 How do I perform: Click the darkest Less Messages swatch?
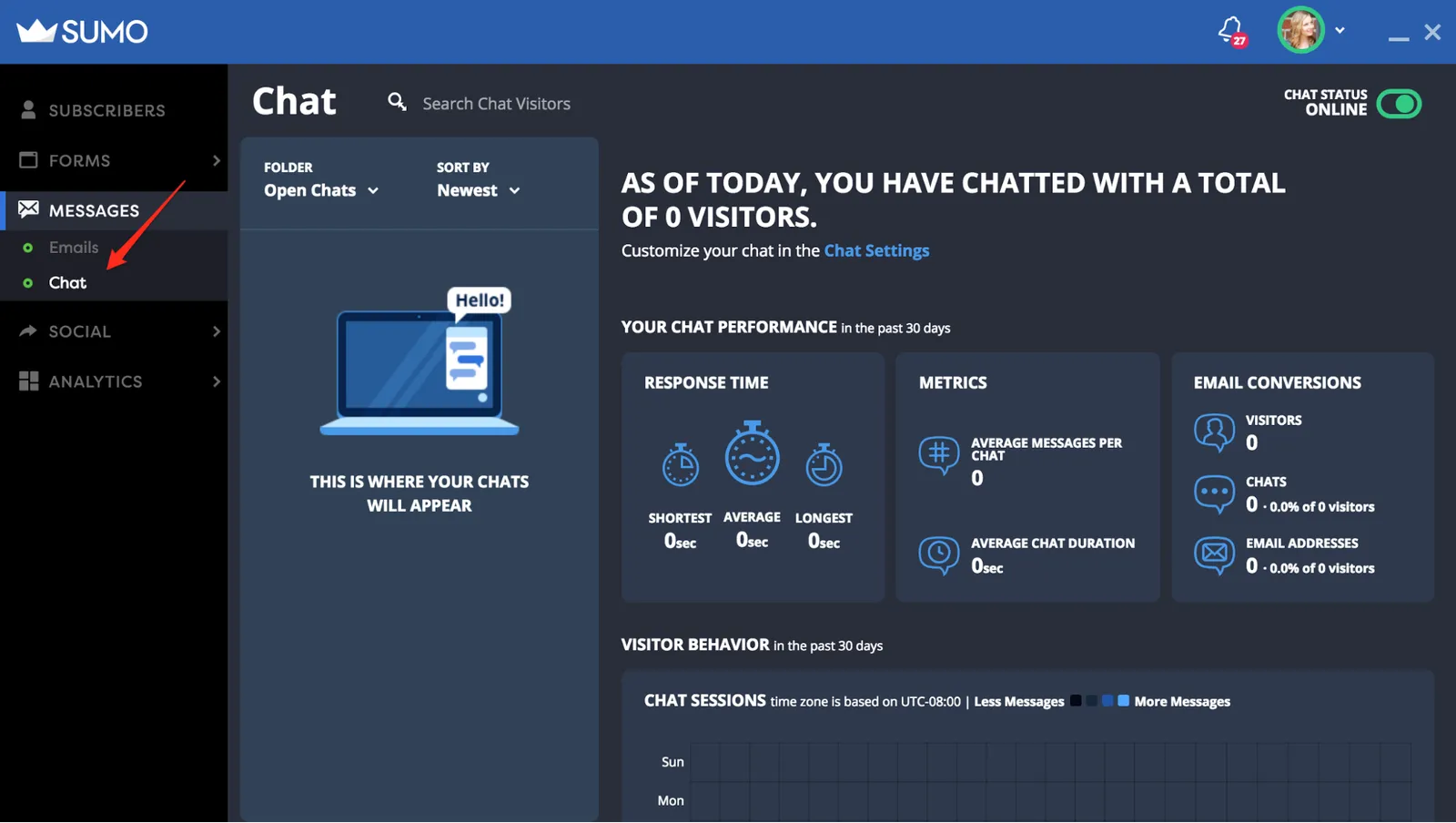1076,701
